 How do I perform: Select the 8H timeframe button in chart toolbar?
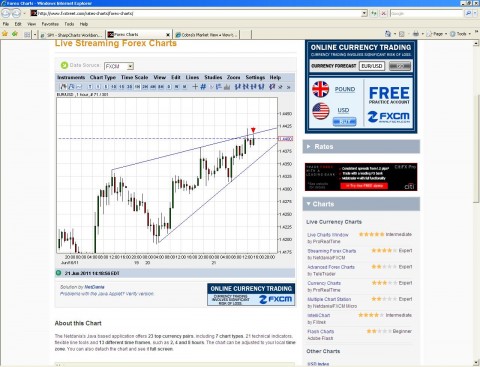161,87
